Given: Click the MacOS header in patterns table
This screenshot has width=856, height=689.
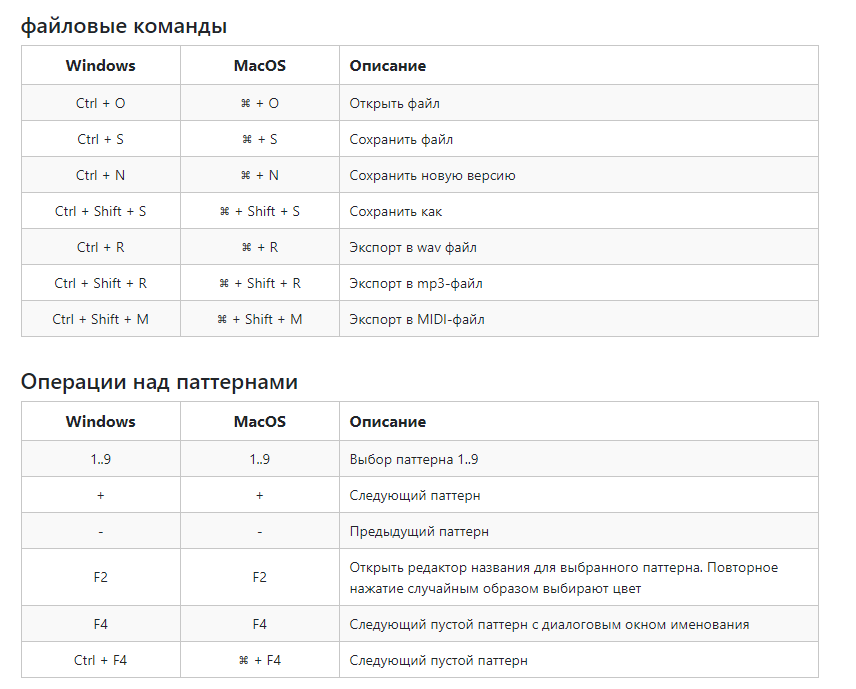Looking at the screenshot, I should [x=260, y=421].
